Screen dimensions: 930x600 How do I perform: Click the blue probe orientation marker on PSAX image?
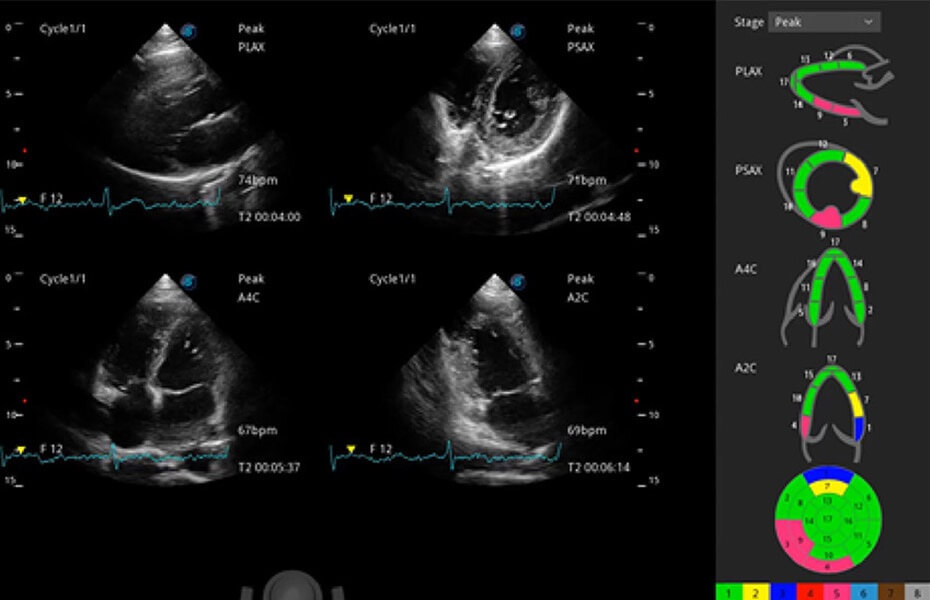pyautogui.click(x=518, y=31)
